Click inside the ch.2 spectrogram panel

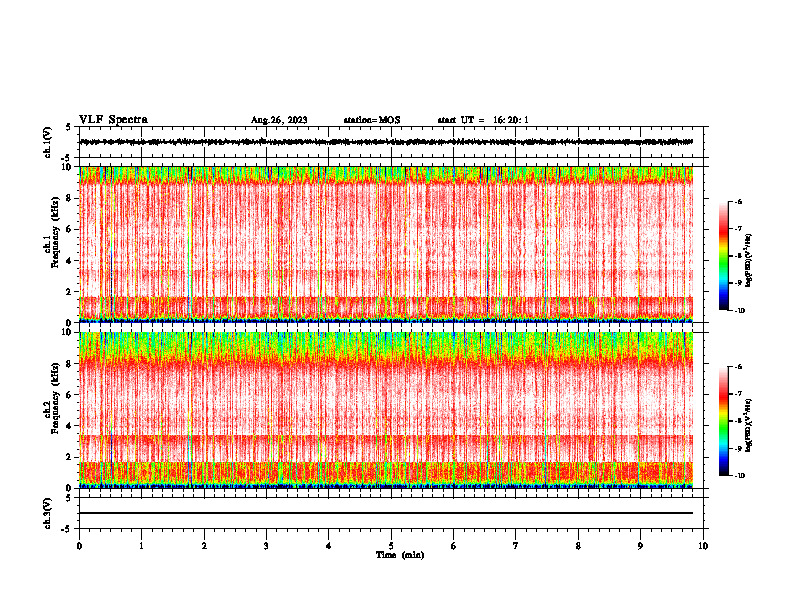386,410
